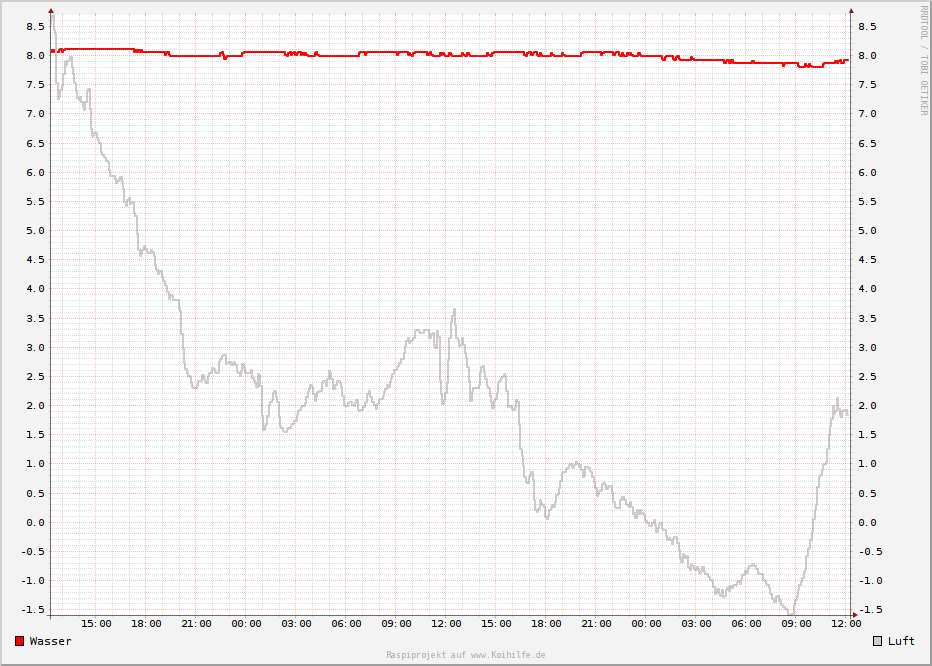Click the gray line spike above 3.5

tap(454, 310)
